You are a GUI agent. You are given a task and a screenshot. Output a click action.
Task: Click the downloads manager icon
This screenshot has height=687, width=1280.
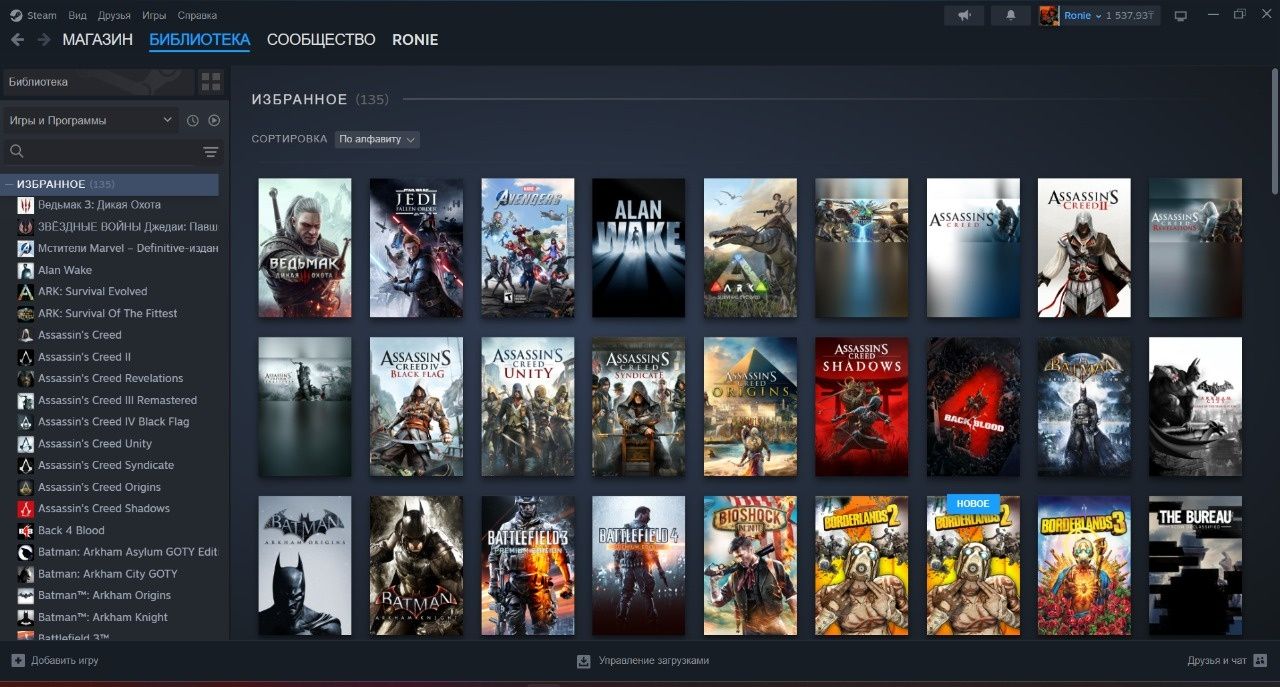pyautogui.click(x=584, y=661)
